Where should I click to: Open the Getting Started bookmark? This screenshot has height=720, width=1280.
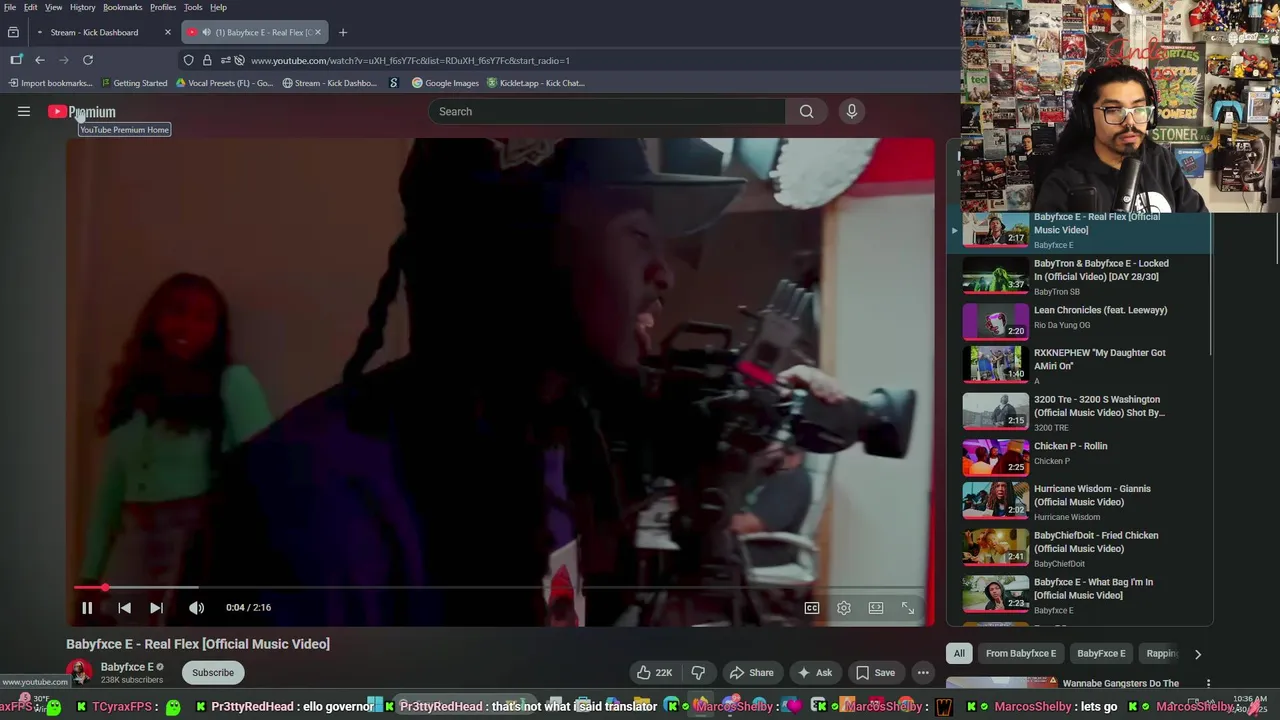click(x=134, y=83)
